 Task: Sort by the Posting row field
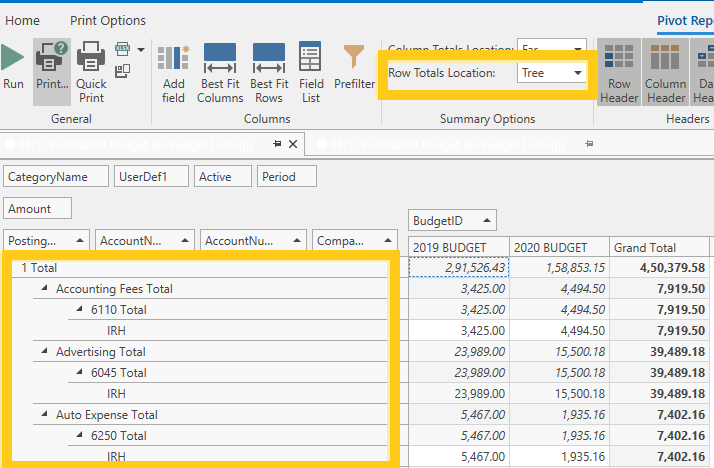click(x=46, y=240)
